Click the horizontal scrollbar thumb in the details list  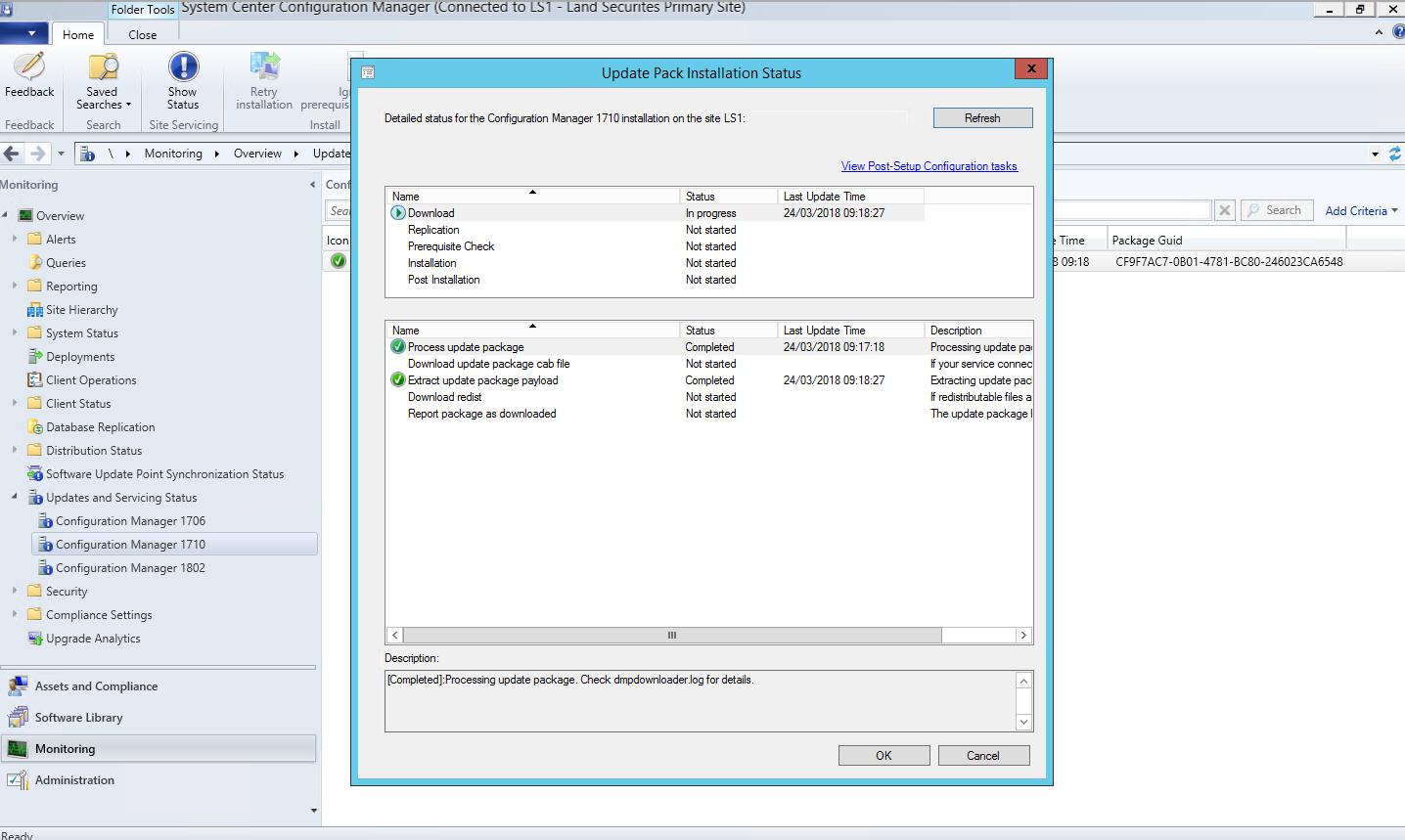pos(672,635)
